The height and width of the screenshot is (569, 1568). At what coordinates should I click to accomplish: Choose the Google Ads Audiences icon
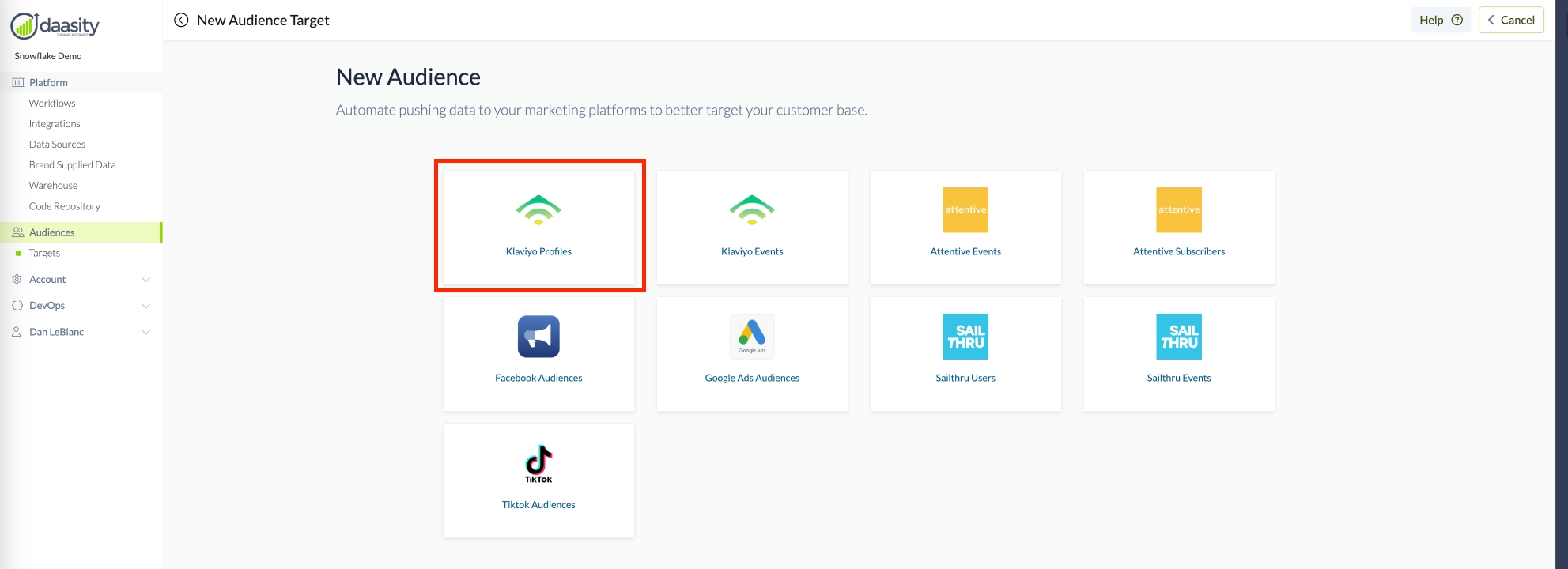coord(752,337)
